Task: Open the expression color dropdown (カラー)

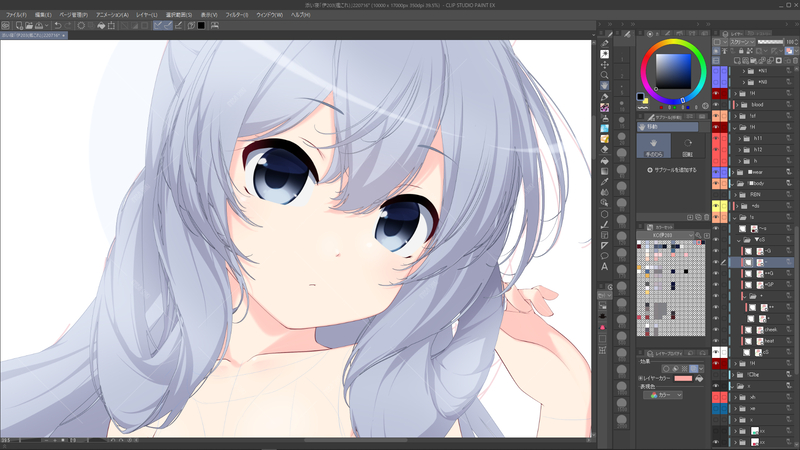Action: tap(664, 395)
